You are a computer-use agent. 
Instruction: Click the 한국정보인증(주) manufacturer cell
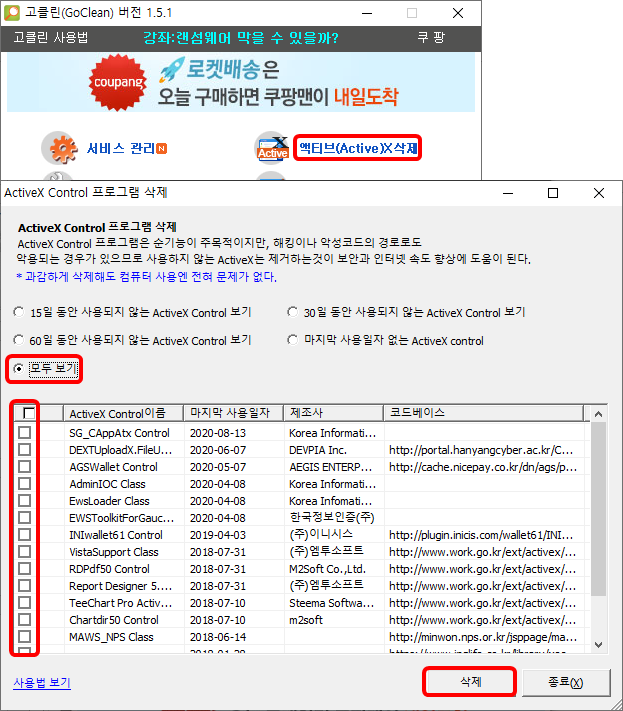[x=332, y=517]
